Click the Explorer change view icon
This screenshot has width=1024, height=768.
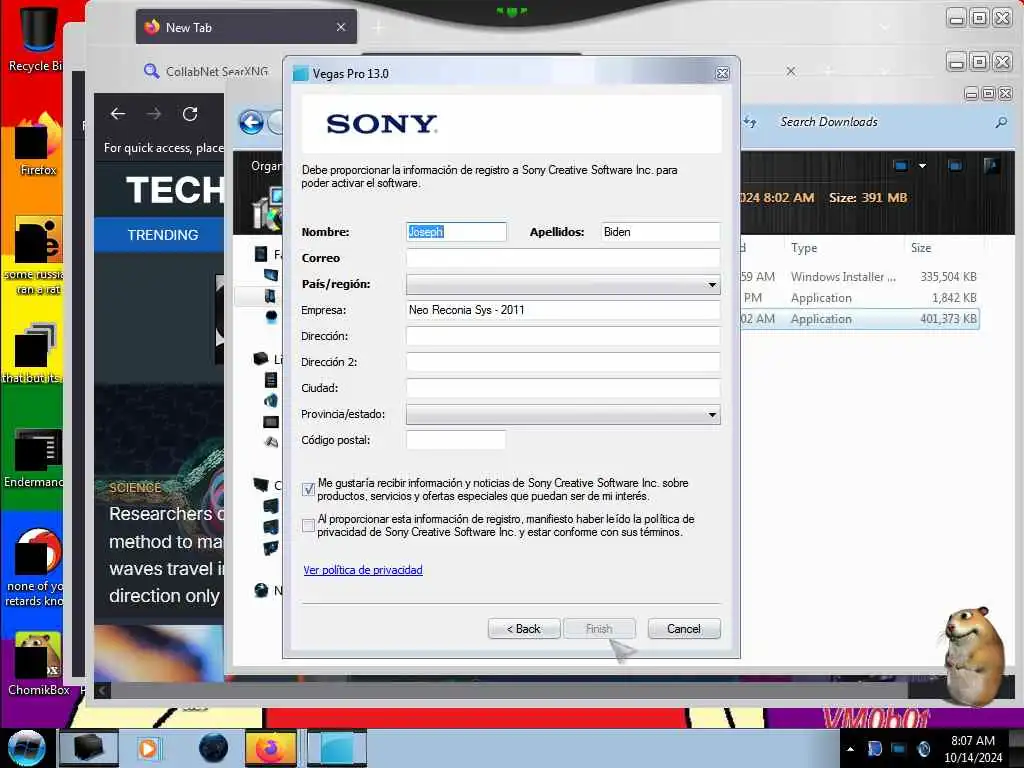coord(901,166)
